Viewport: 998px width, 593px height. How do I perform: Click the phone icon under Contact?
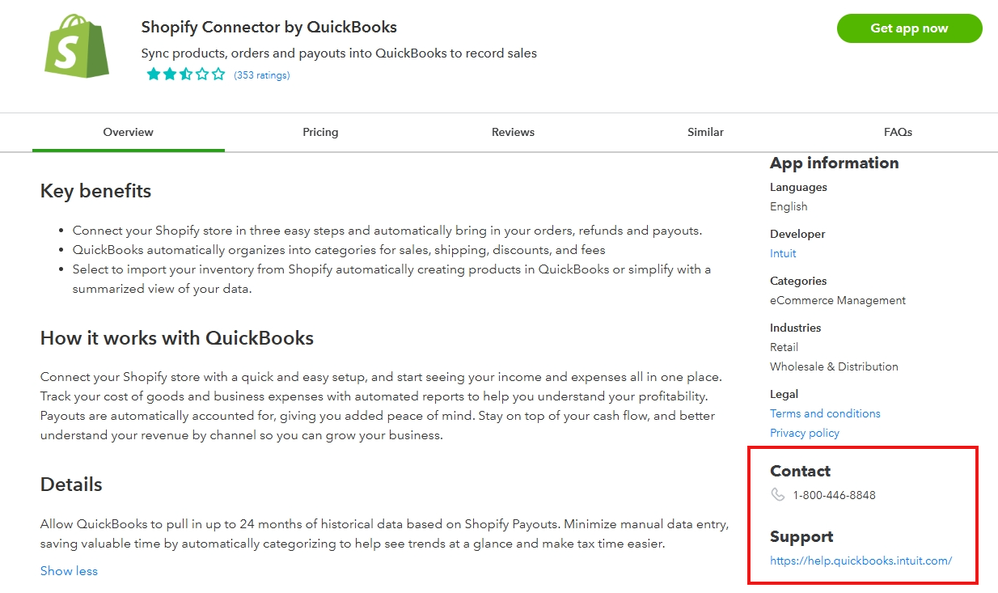click(x=778, y=495)
